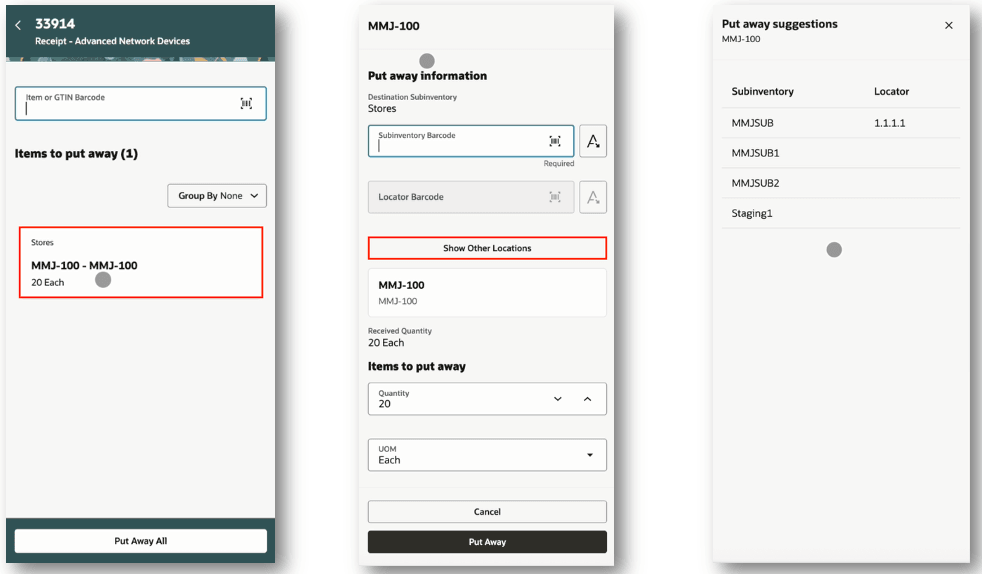This screenshot has height=574, width=982.
Task: Focus the Subinventory Barcode field
Action: click(x=471, y=141)
